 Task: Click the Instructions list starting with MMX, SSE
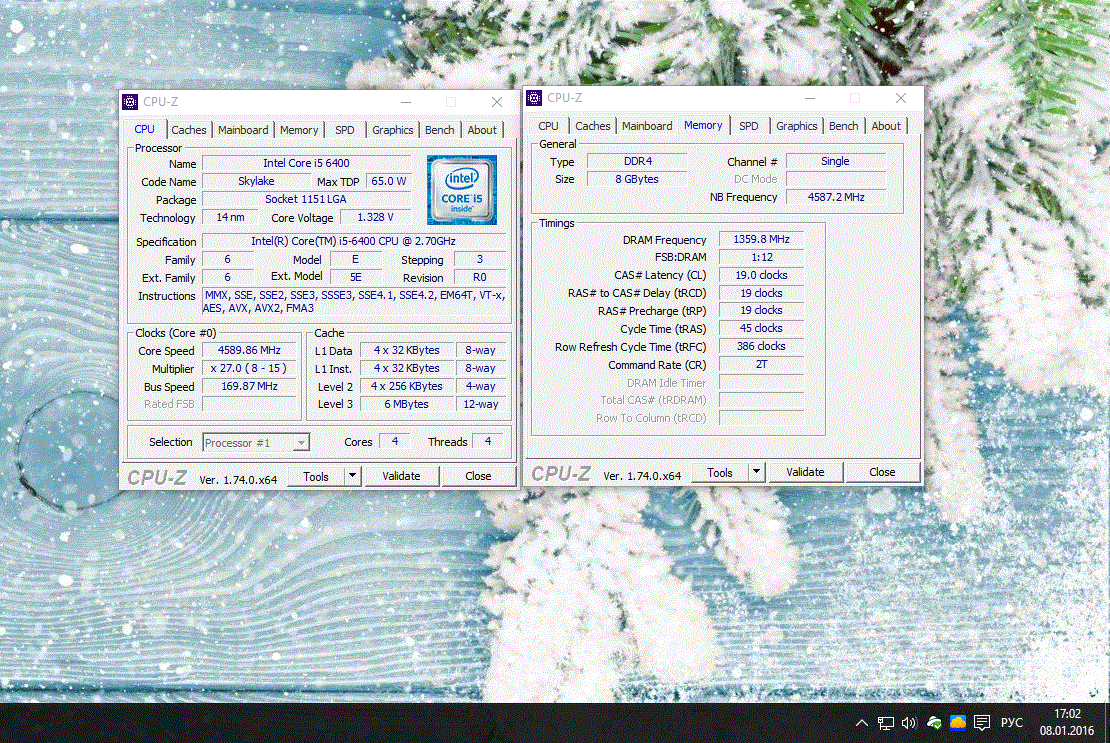point(354,301)
